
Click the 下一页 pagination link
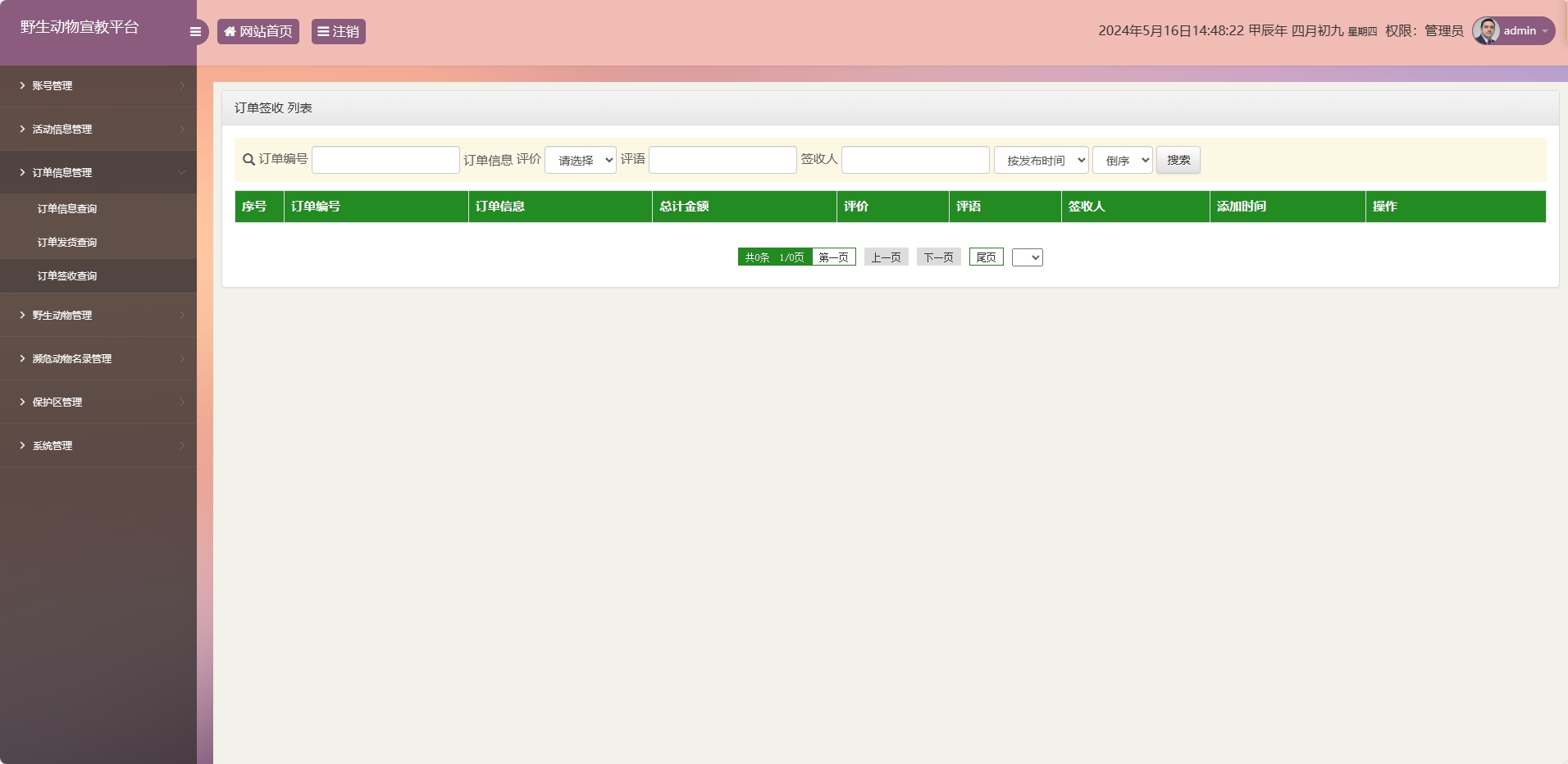coord(938,257)
